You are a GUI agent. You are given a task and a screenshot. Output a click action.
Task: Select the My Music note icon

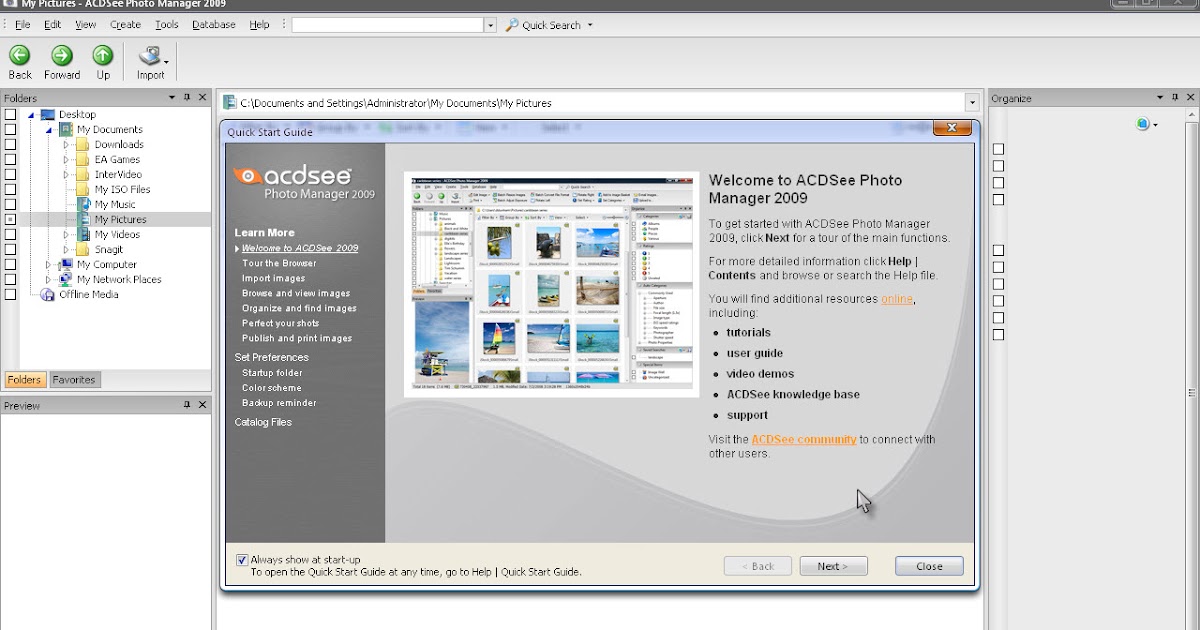pos(84,204)
